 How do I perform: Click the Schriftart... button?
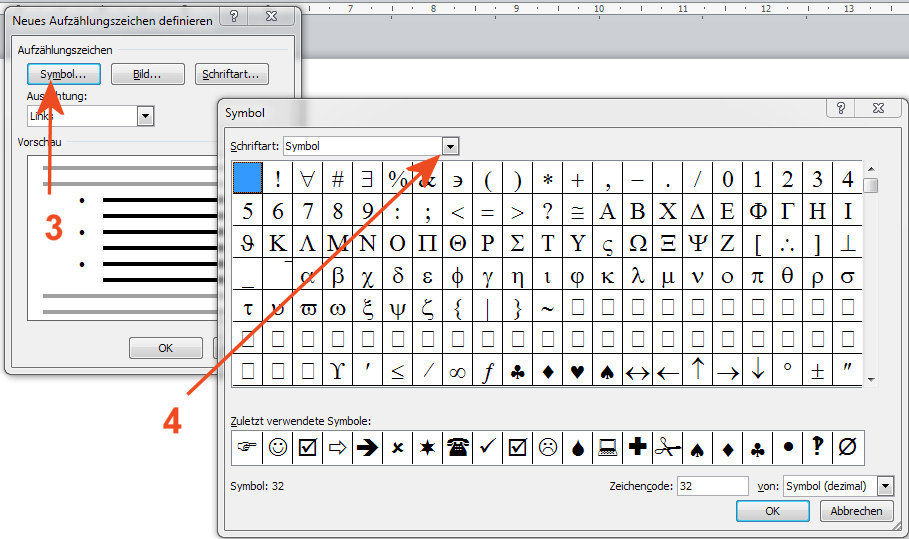coord(231,74)
